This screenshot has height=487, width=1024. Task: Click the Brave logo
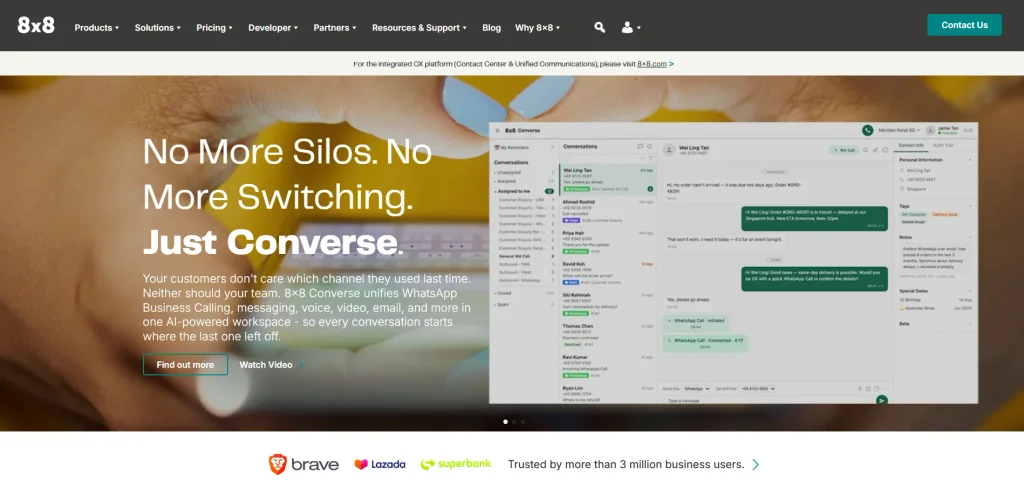click(304, 464)
